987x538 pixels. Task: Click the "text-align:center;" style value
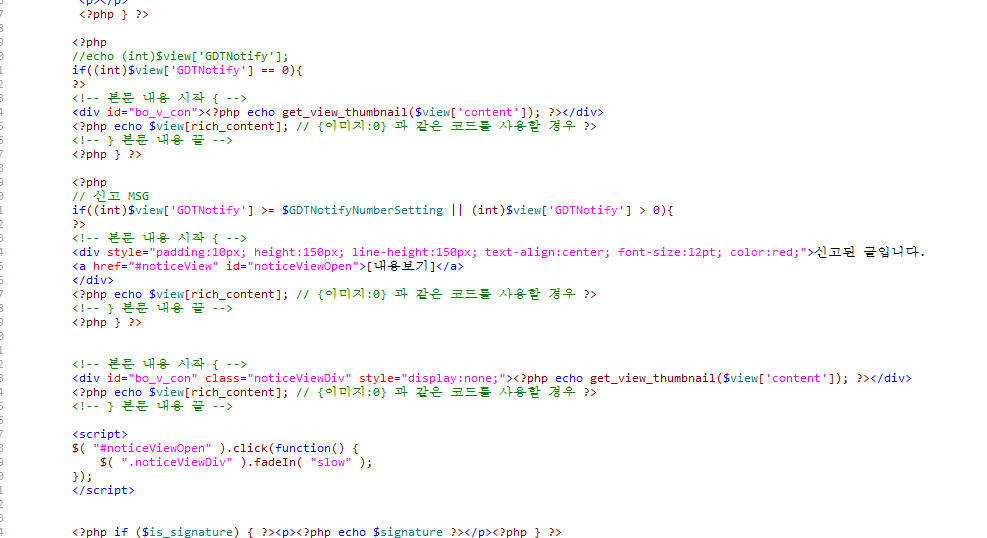(547, 252)
